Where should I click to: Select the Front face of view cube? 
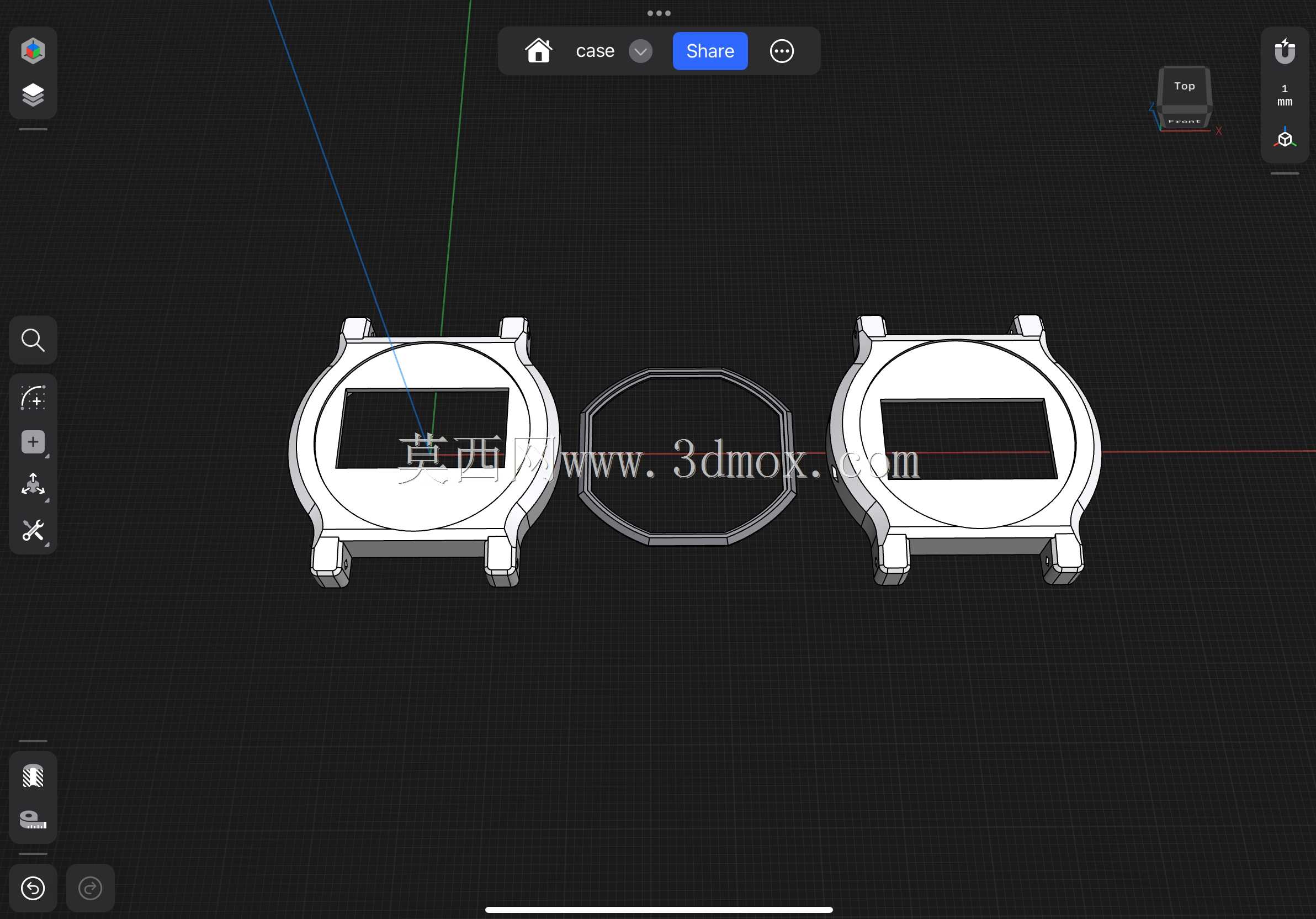pyautogui.click(x=1184, y=120)
